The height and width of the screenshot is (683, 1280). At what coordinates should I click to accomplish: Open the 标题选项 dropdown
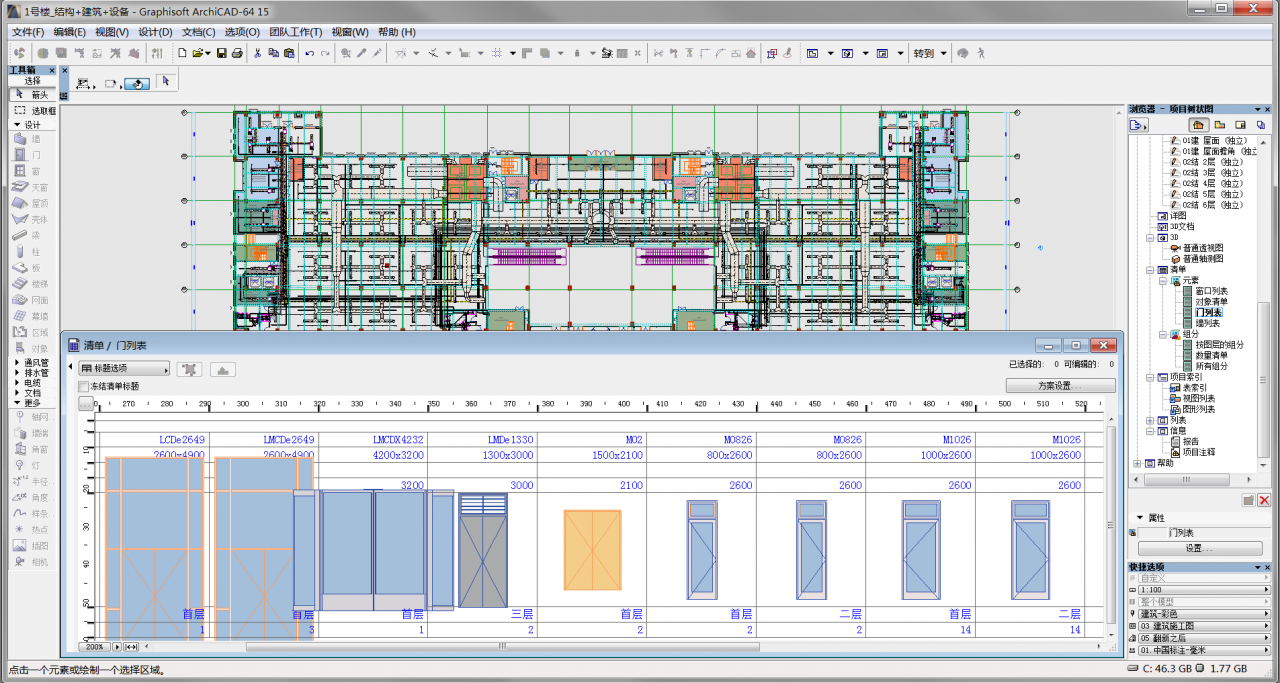pos(123,369)
